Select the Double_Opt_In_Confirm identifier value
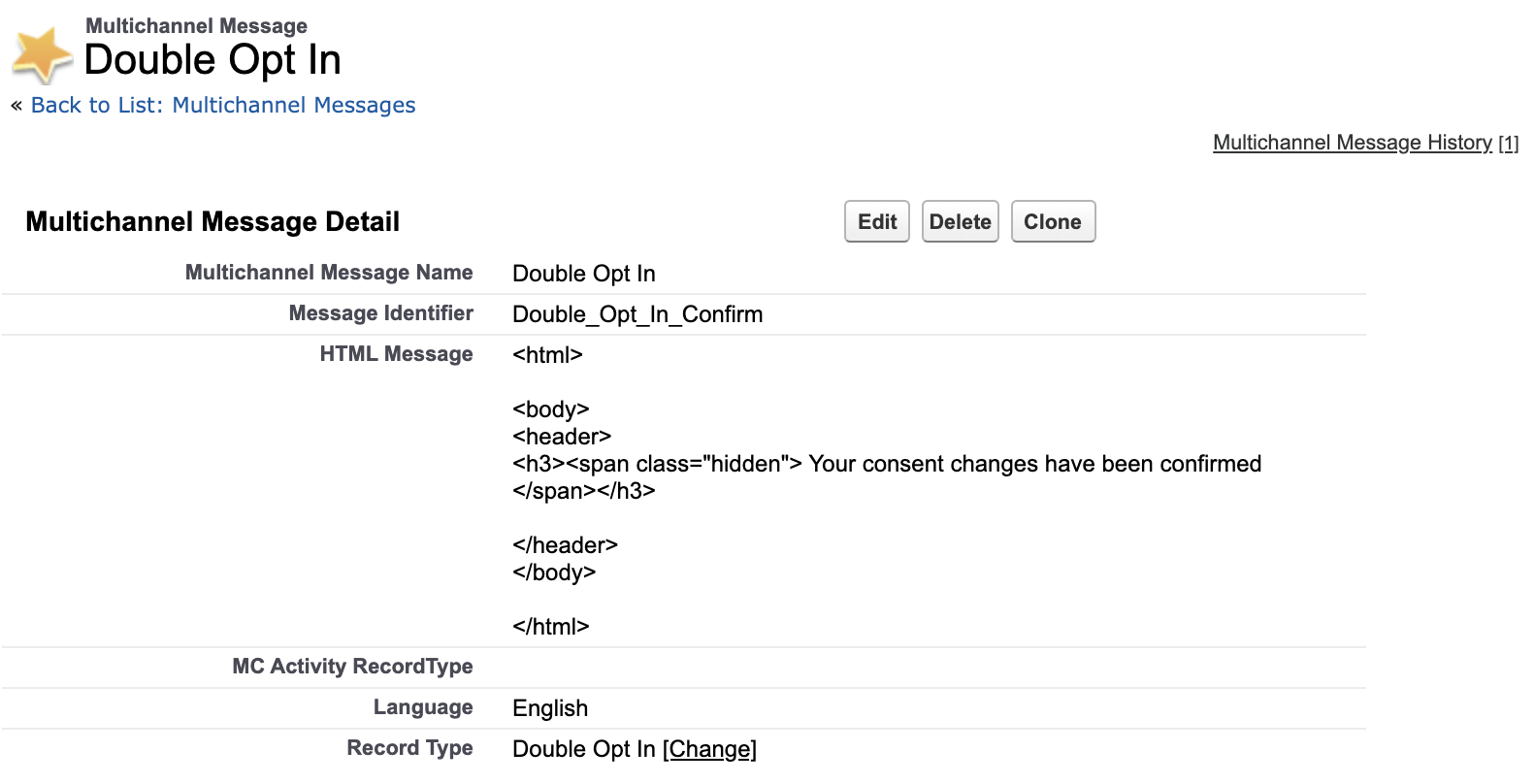This screenshot has width=1535, height=784. tap(637, 314)
